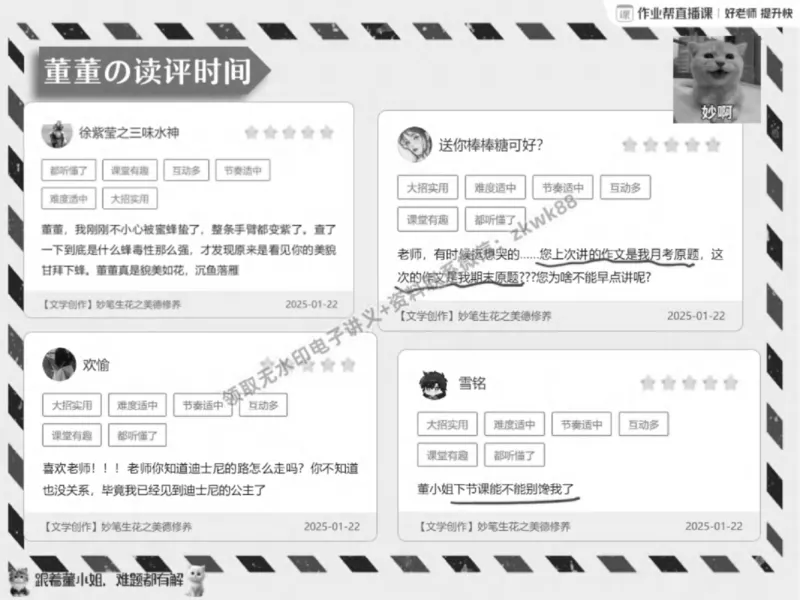Select 课堂有趣 tag in 徐紫莹之三味水神 card
The height and width of the screenshot is (600, 800).
pyautogui.click(x=130, y=170)
